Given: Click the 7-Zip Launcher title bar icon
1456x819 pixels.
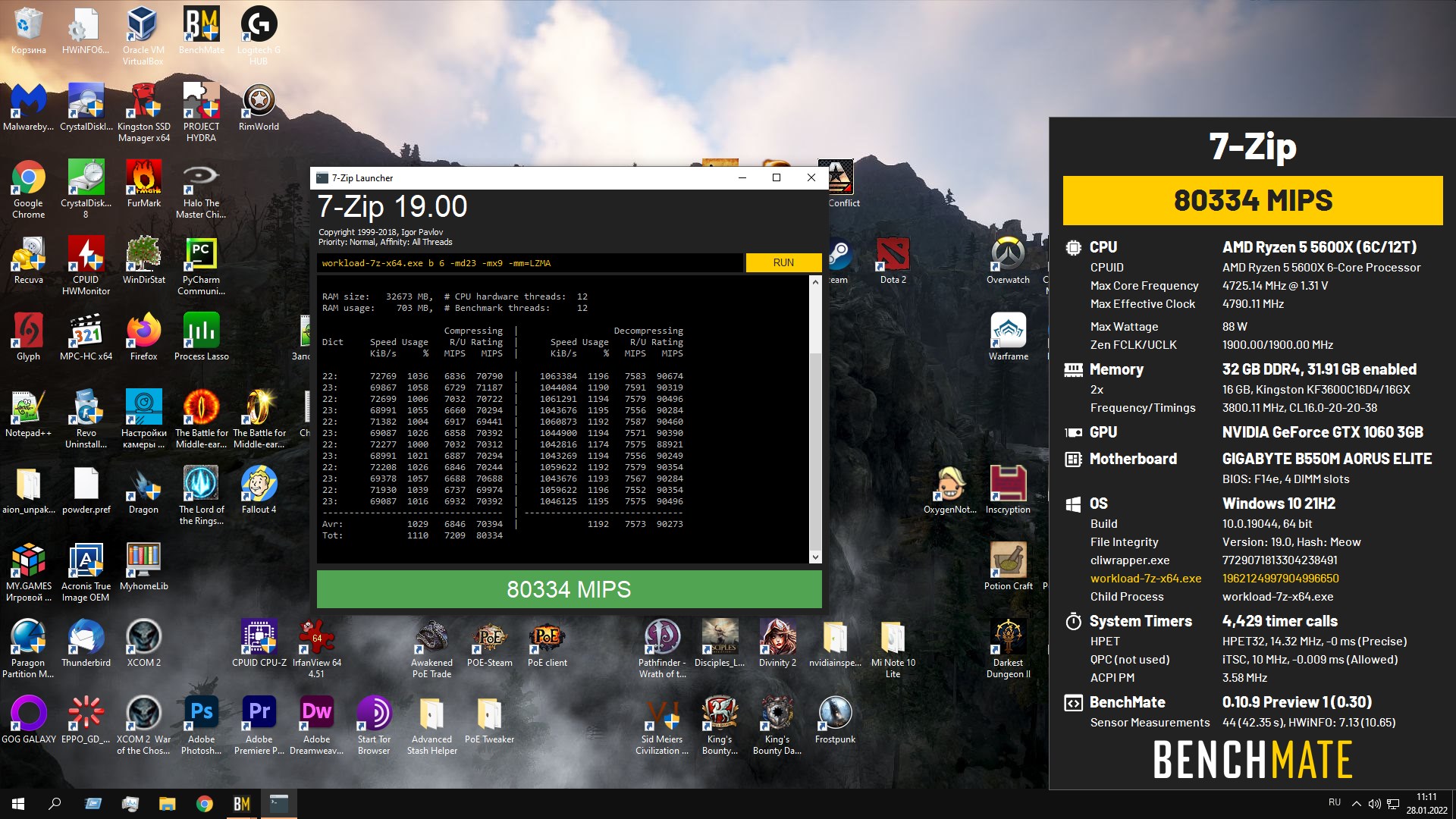Looking at the screenshot, I should coord(322,177).
